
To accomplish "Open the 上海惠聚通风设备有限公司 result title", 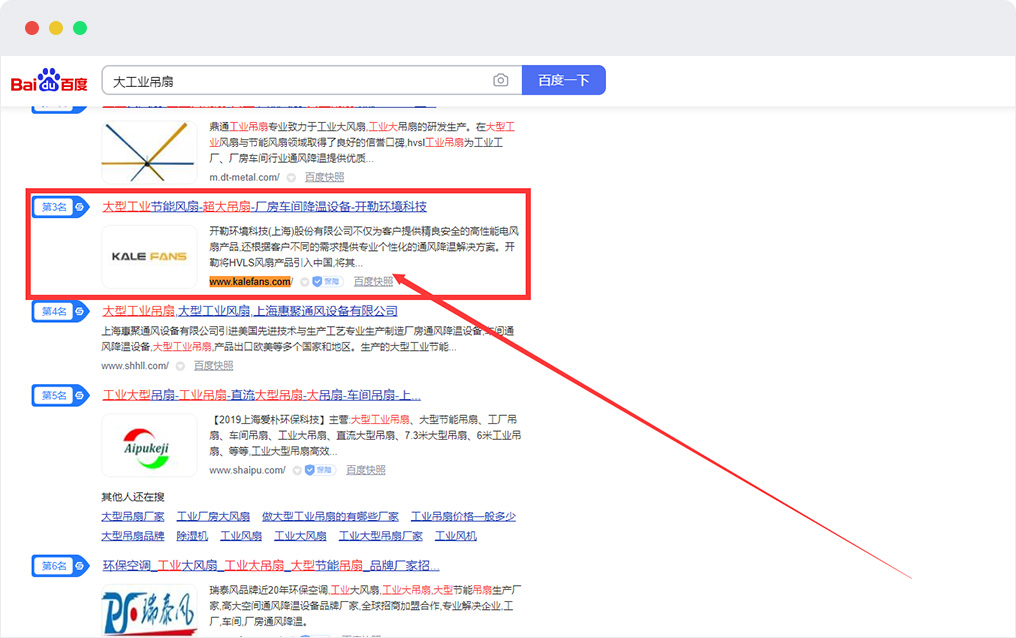I will (250, 312).
